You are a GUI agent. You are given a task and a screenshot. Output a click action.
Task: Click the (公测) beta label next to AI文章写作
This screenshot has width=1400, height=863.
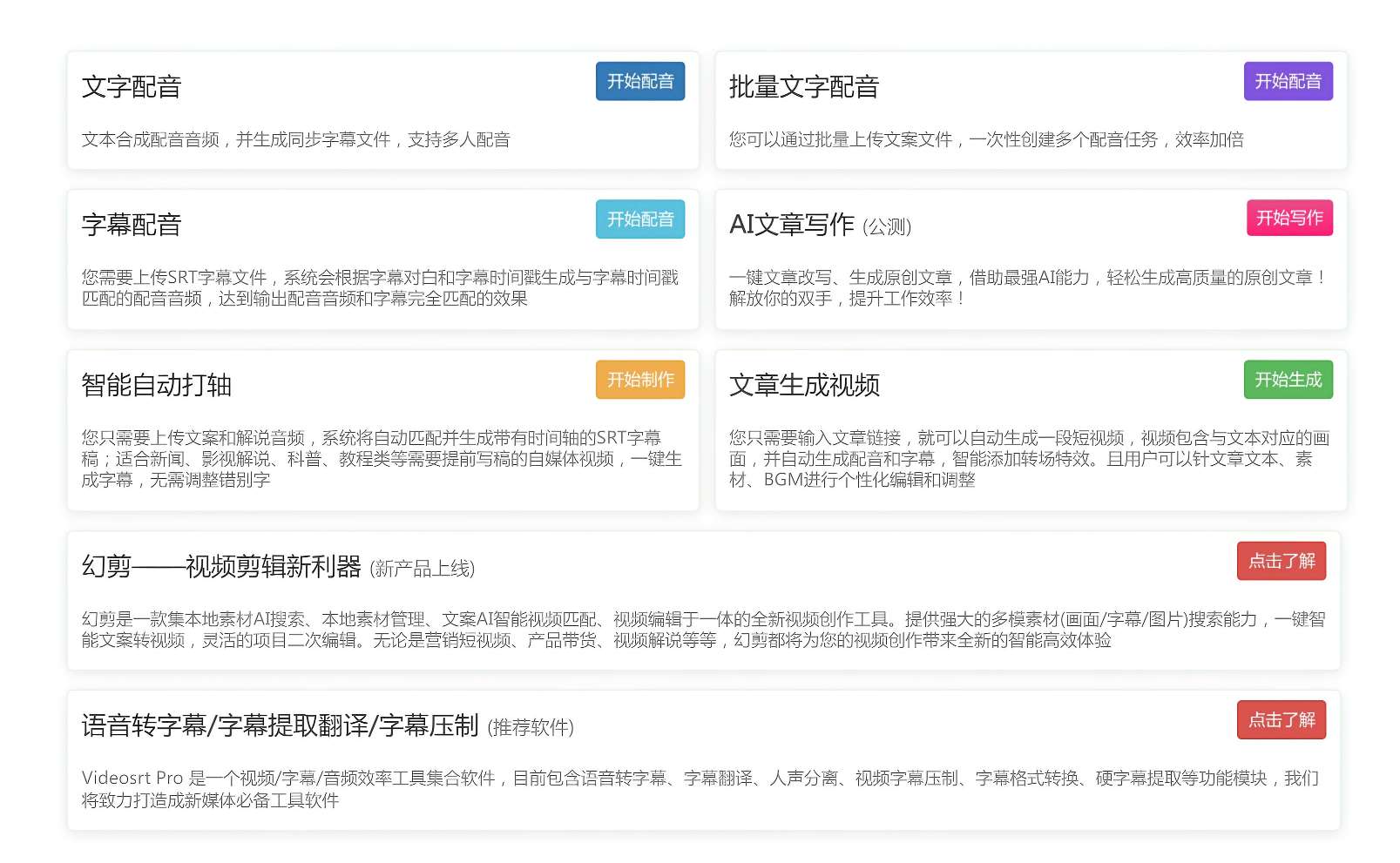pyautogui.click(x=886, y=227)
